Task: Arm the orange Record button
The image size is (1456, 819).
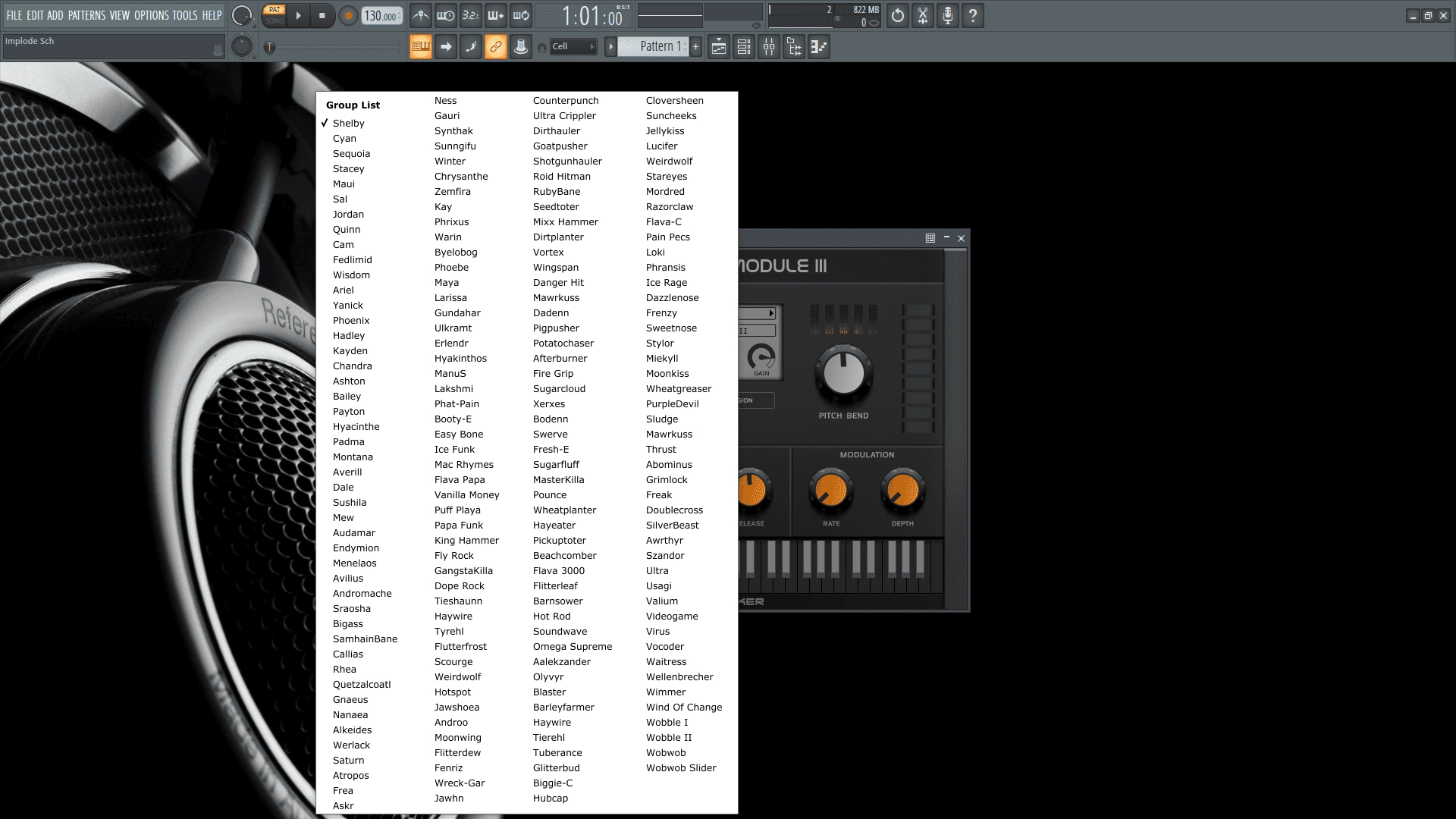Action: click(x=348, y=16)
